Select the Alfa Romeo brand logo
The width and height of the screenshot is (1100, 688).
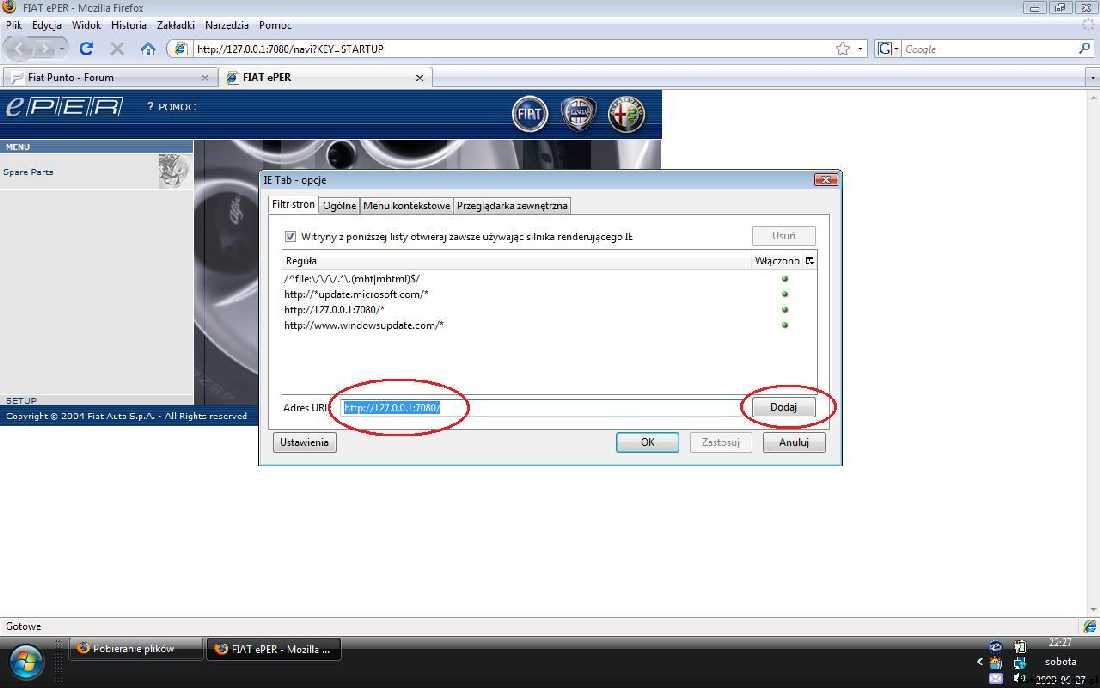(626, 114)
